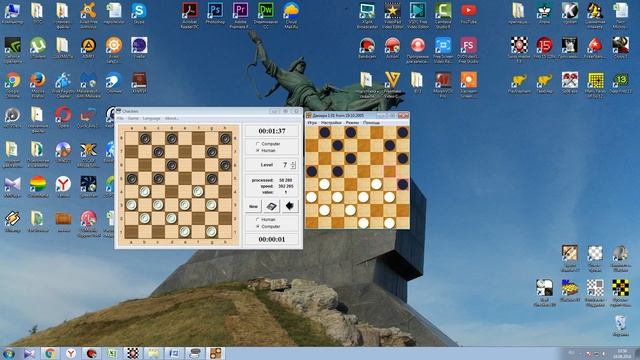Open the Yandex browser desktop icon

[63, 187]
